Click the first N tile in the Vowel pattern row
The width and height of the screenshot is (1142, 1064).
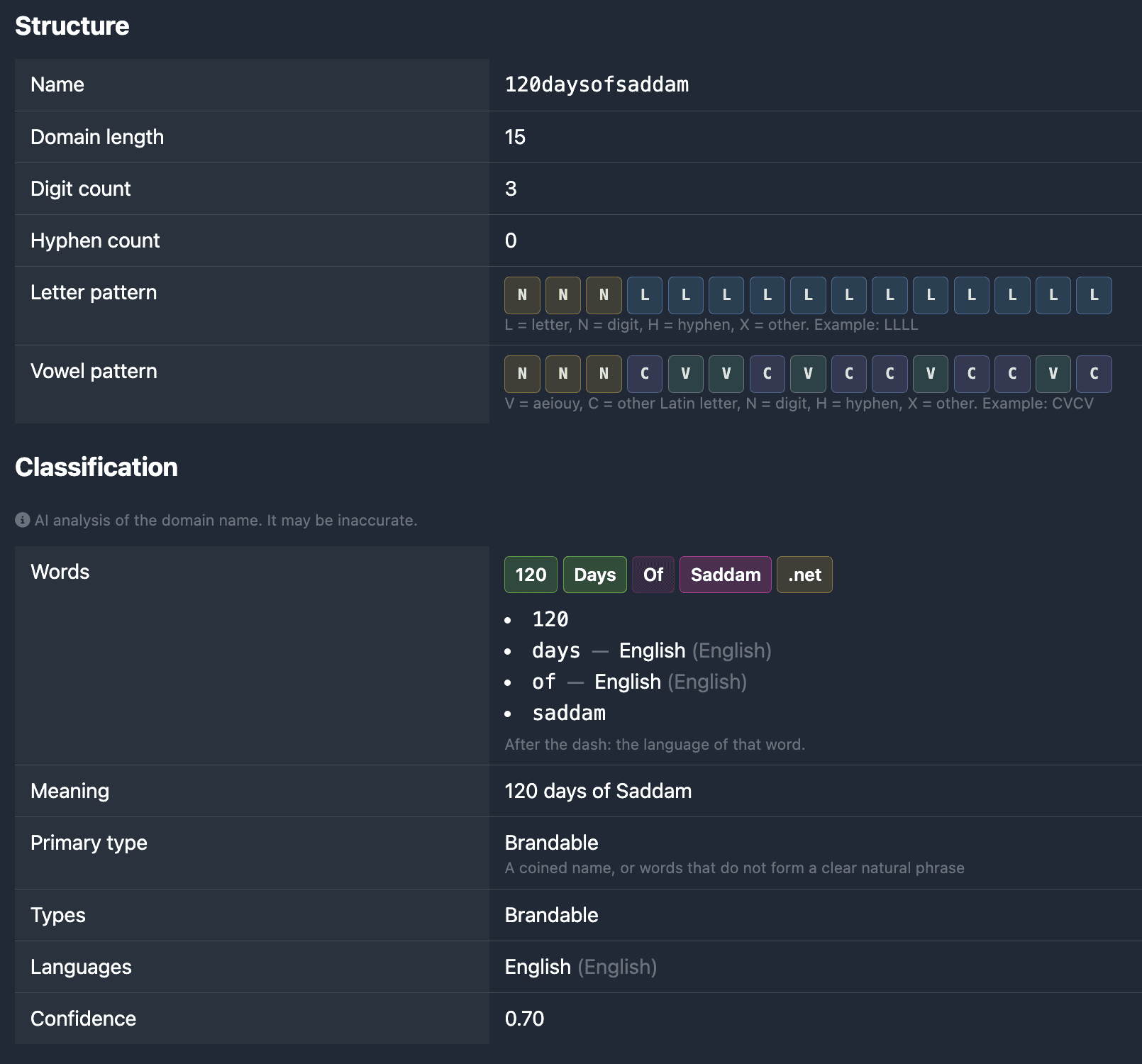(x=522, y=374)
